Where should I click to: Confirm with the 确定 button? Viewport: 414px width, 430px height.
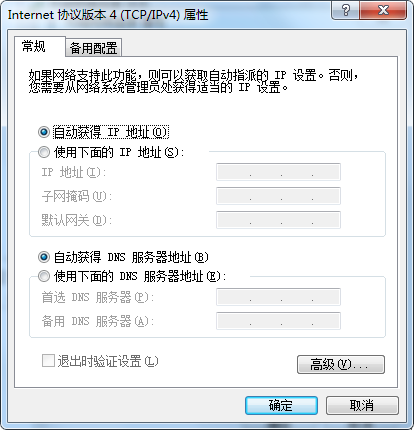pos(281,405)
